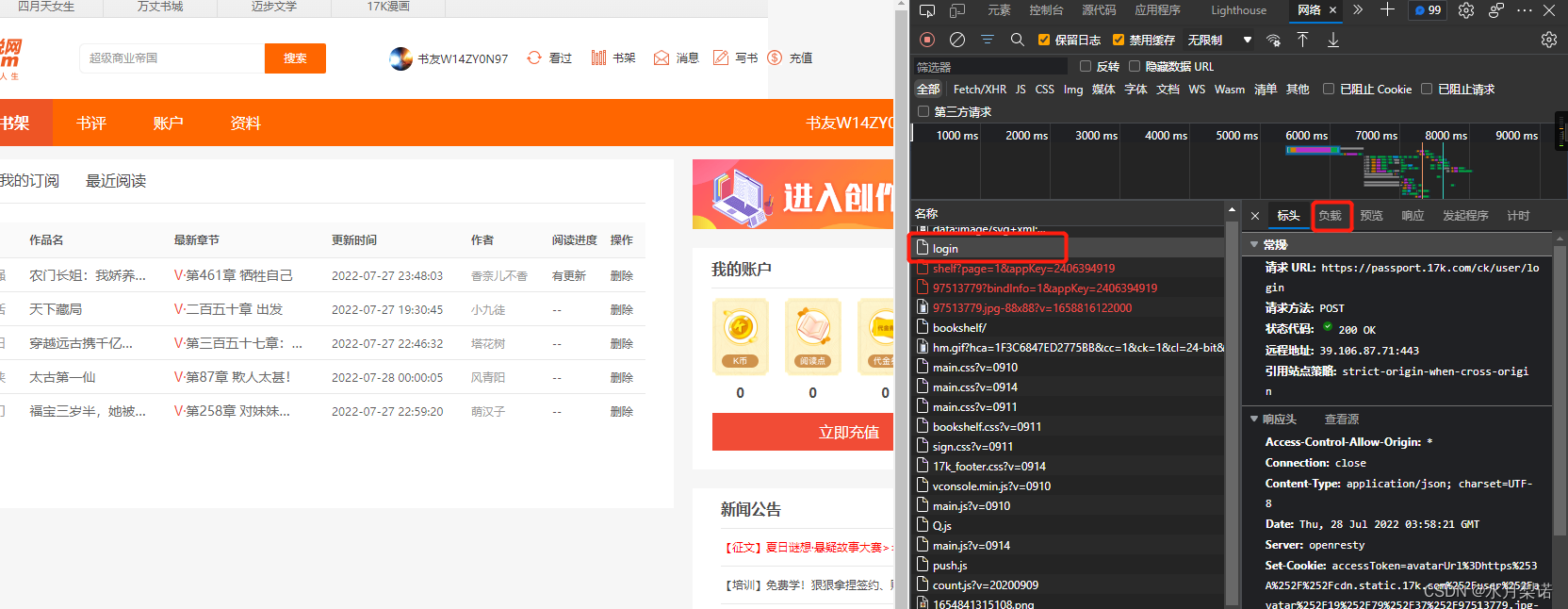Screen dimensions: 1568x609
Task: Click the feedback people icon in DevTools
Action: coord(1496,10)
